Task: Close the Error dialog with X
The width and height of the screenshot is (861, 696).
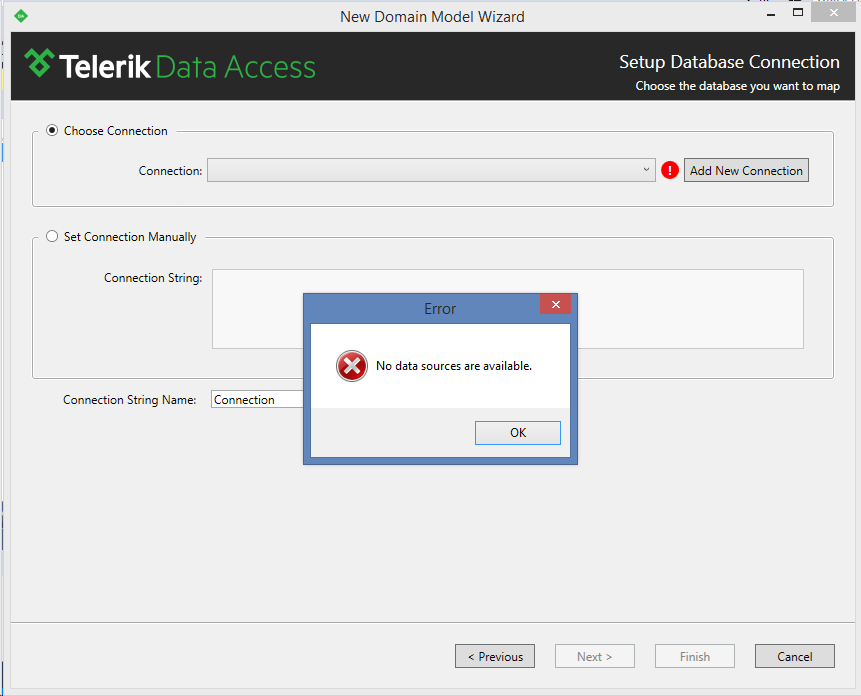Action: pyautogui.click(x=555, y=305)
